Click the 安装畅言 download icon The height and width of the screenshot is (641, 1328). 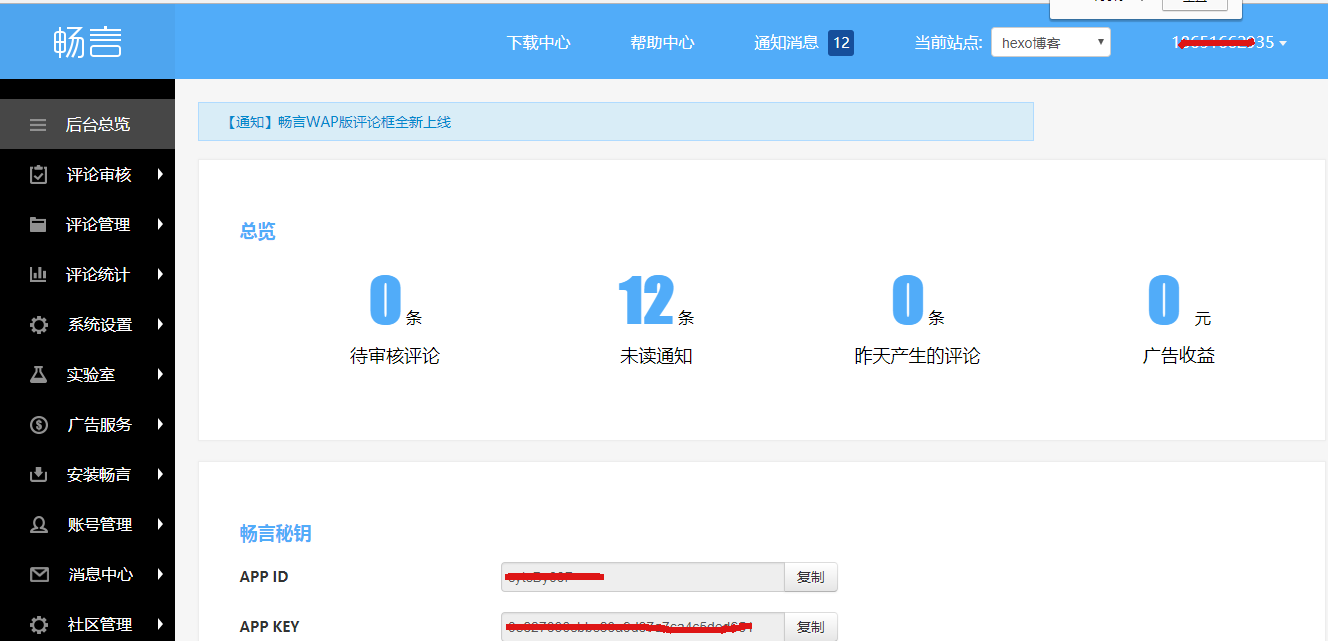pyautogui.click(x=38, y=474)
